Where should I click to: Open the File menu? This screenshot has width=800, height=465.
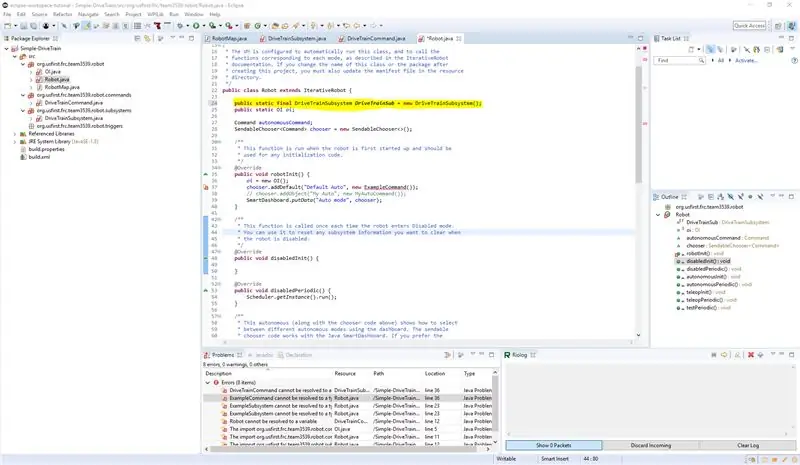(7, 14)
